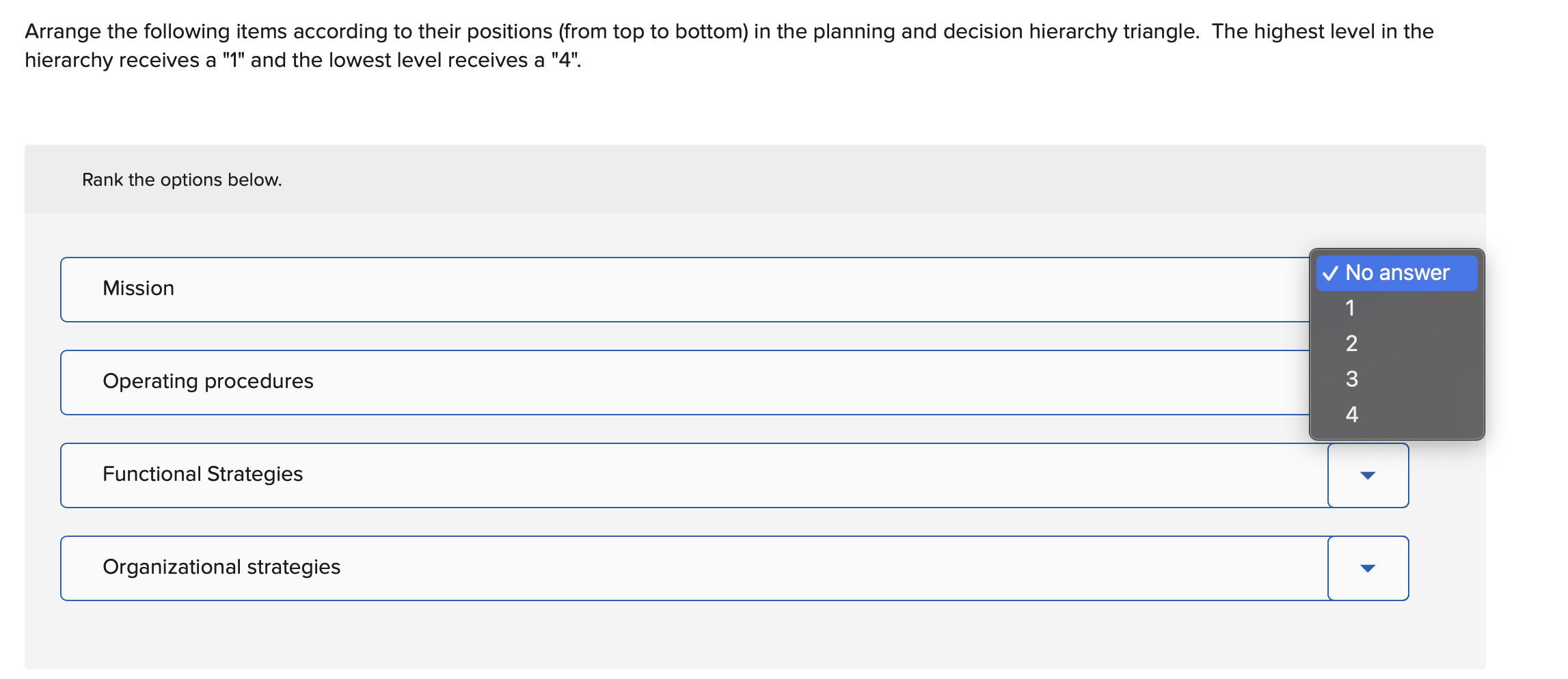Screen dimensions: 1568x679
Task: Click the "Rank the options below" header
Action: (182, 180)
